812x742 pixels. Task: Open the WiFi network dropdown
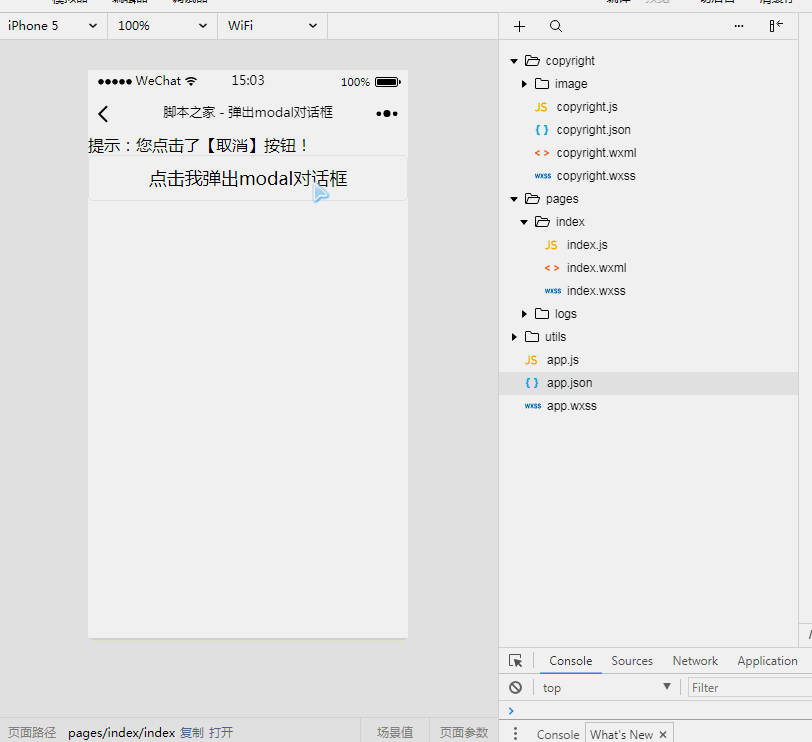[272, 26]
